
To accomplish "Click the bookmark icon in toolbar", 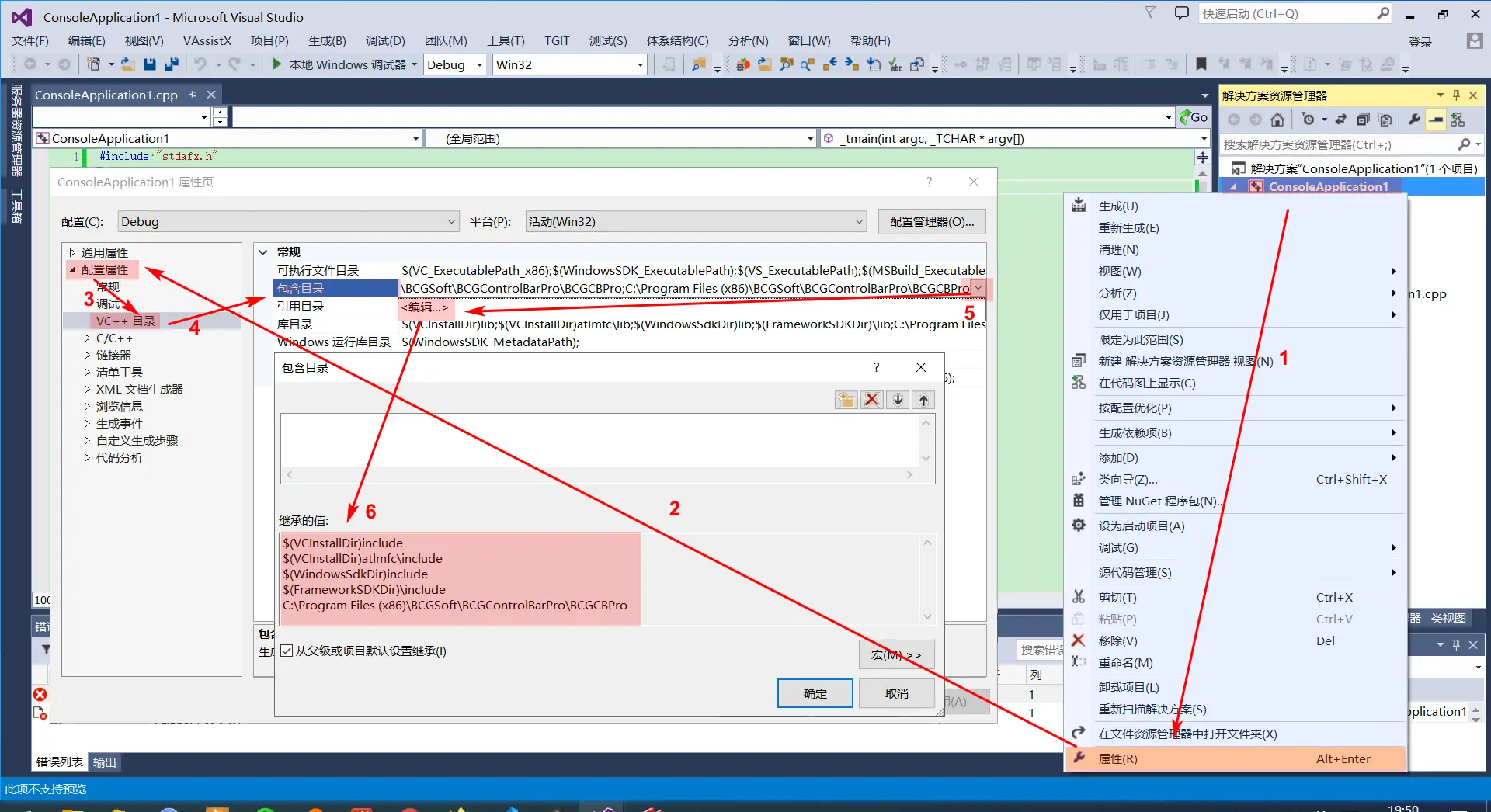I will pos(1201,64).
